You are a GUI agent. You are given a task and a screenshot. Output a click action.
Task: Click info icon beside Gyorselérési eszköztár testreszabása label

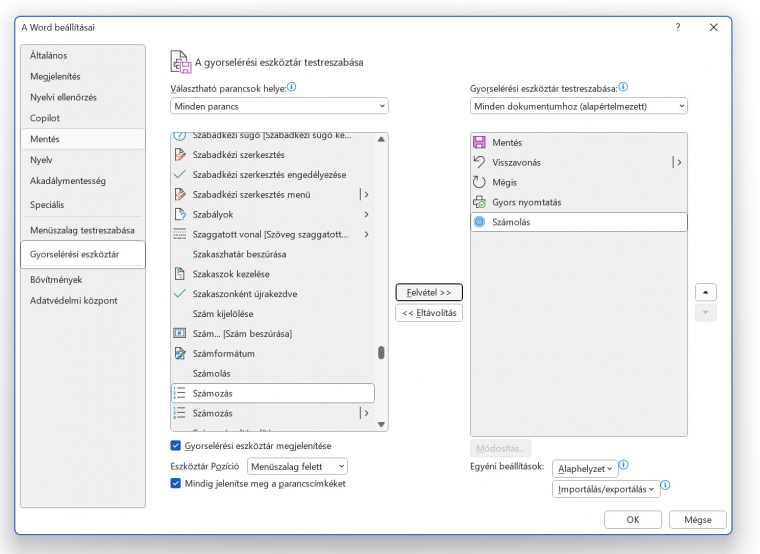(623, 87)
